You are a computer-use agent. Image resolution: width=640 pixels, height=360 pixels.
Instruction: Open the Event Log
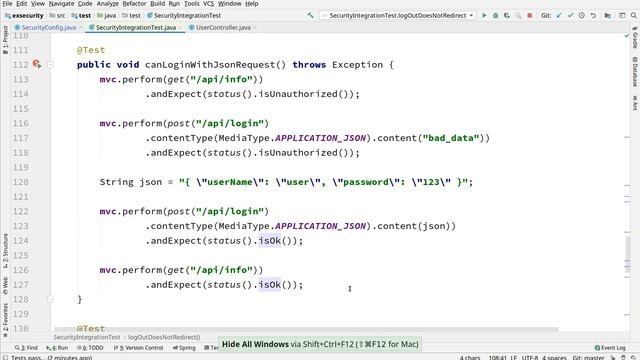[610, 348]
